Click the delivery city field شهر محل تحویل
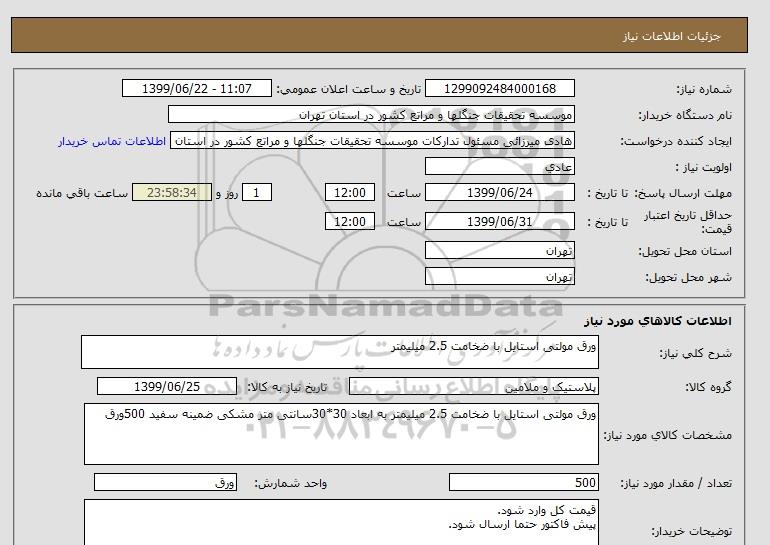This screenshot has height=545, width=770. point(499,276)
